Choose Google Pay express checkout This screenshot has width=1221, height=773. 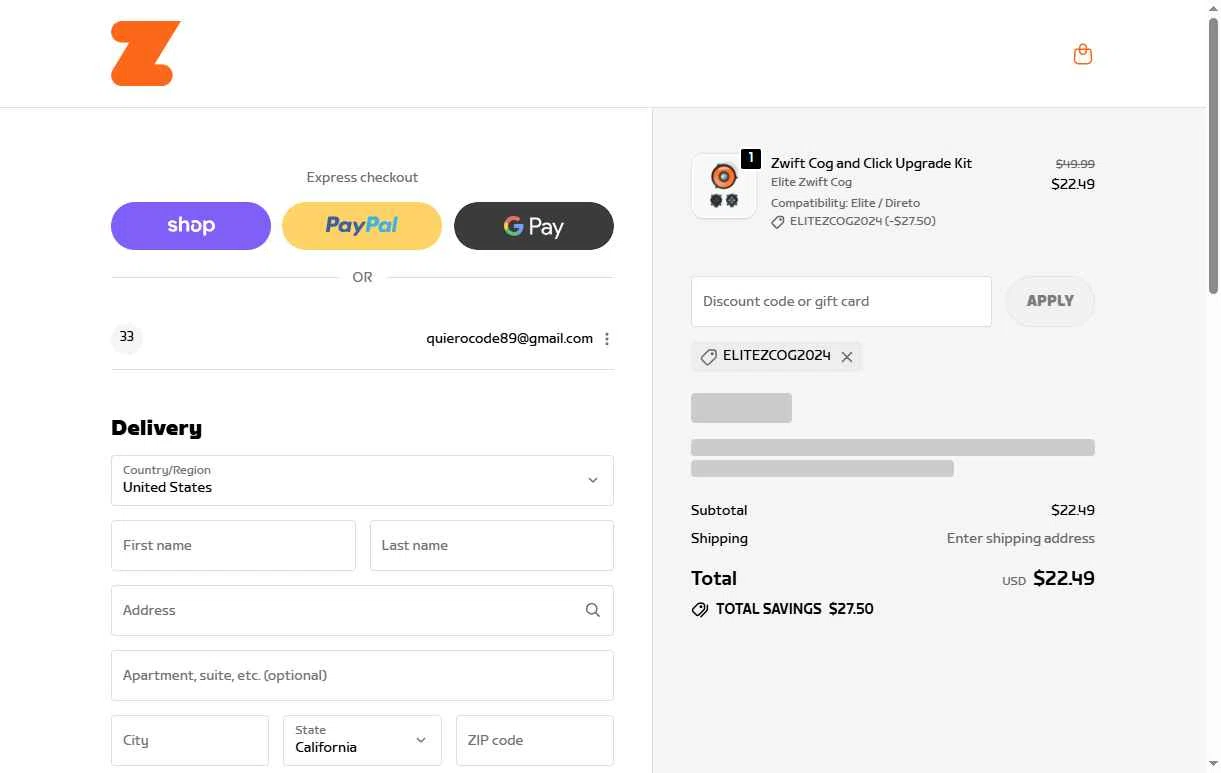[534, 226]
